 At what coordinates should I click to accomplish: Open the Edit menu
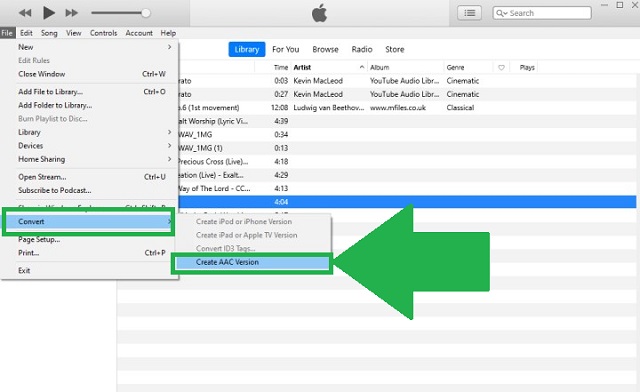pos(26,33)
